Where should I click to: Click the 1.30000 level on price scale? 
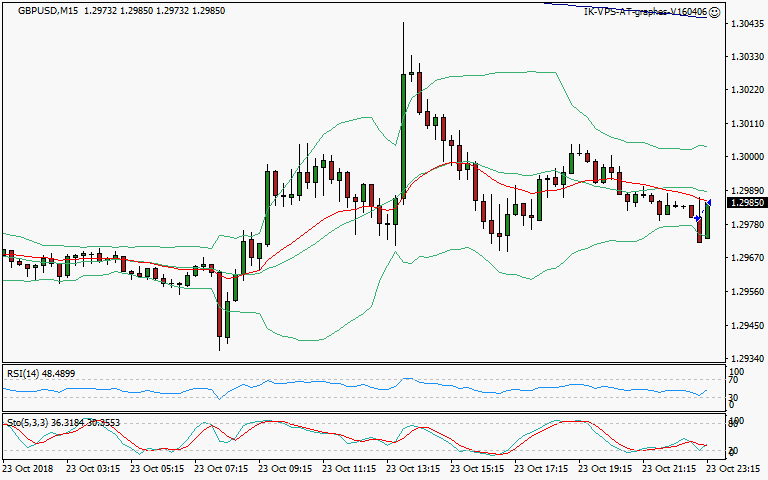point(746,157)
